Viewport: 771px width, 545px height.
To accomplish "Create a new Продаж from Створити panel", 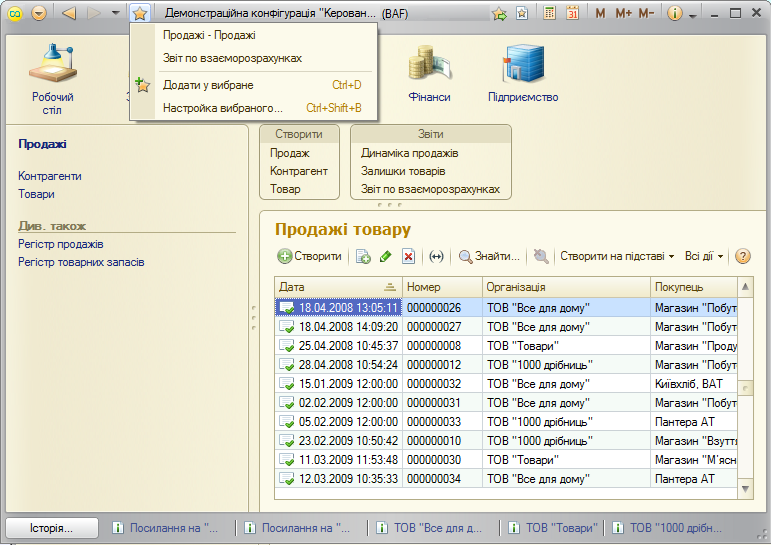I will (290, 153).
